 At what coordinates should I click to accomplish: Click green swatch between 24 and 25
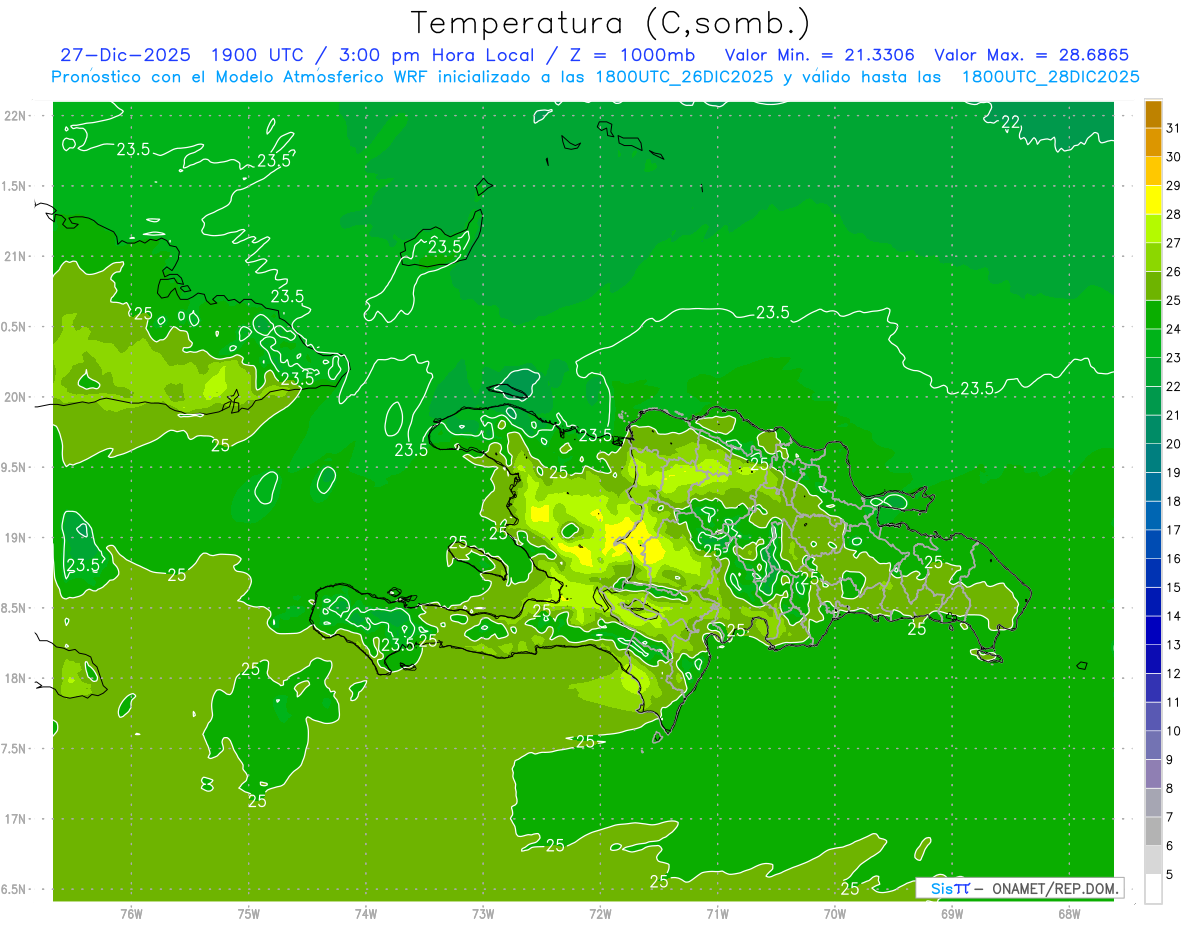pyautogui.click(x=1153, y=314)
